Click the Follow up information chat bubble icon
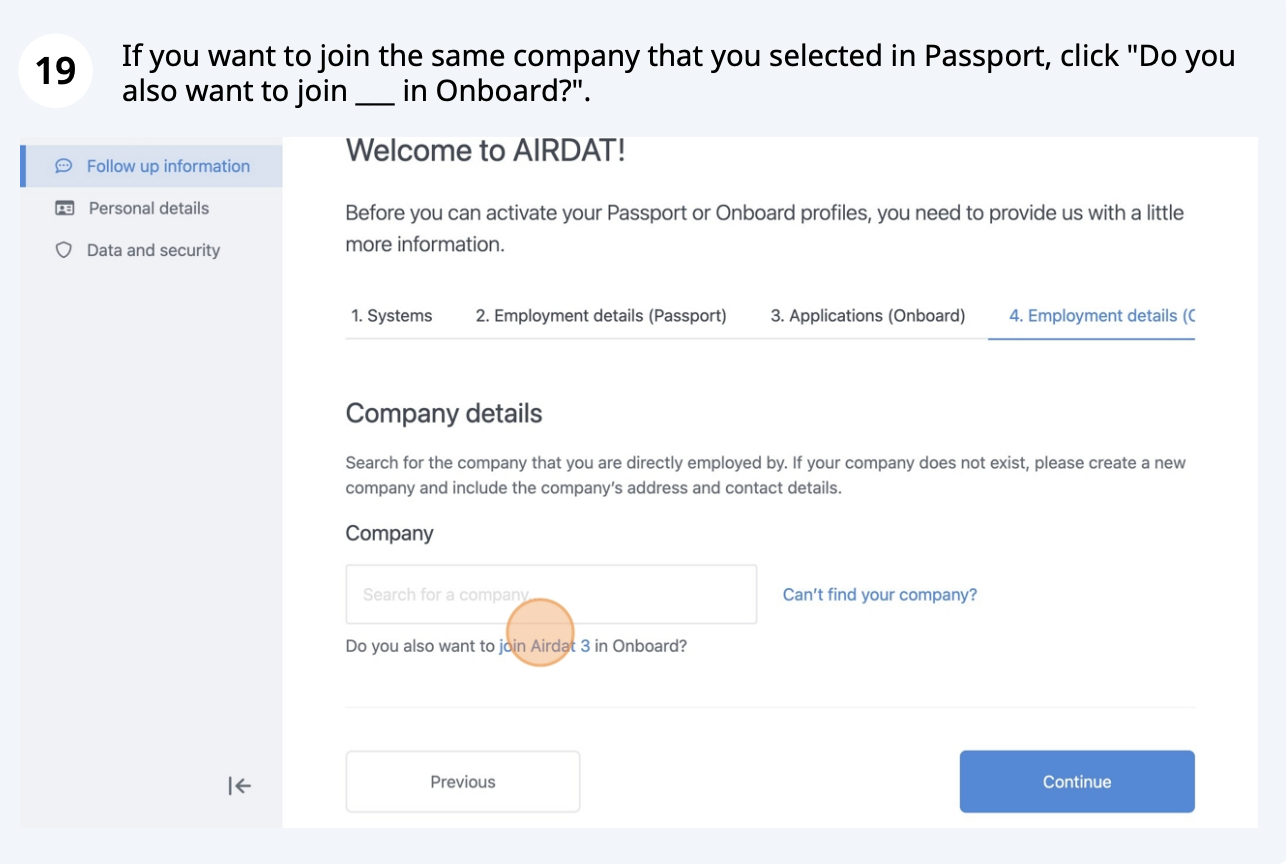The width and height of the screenshot is (1286, 864). click(63, 166)
